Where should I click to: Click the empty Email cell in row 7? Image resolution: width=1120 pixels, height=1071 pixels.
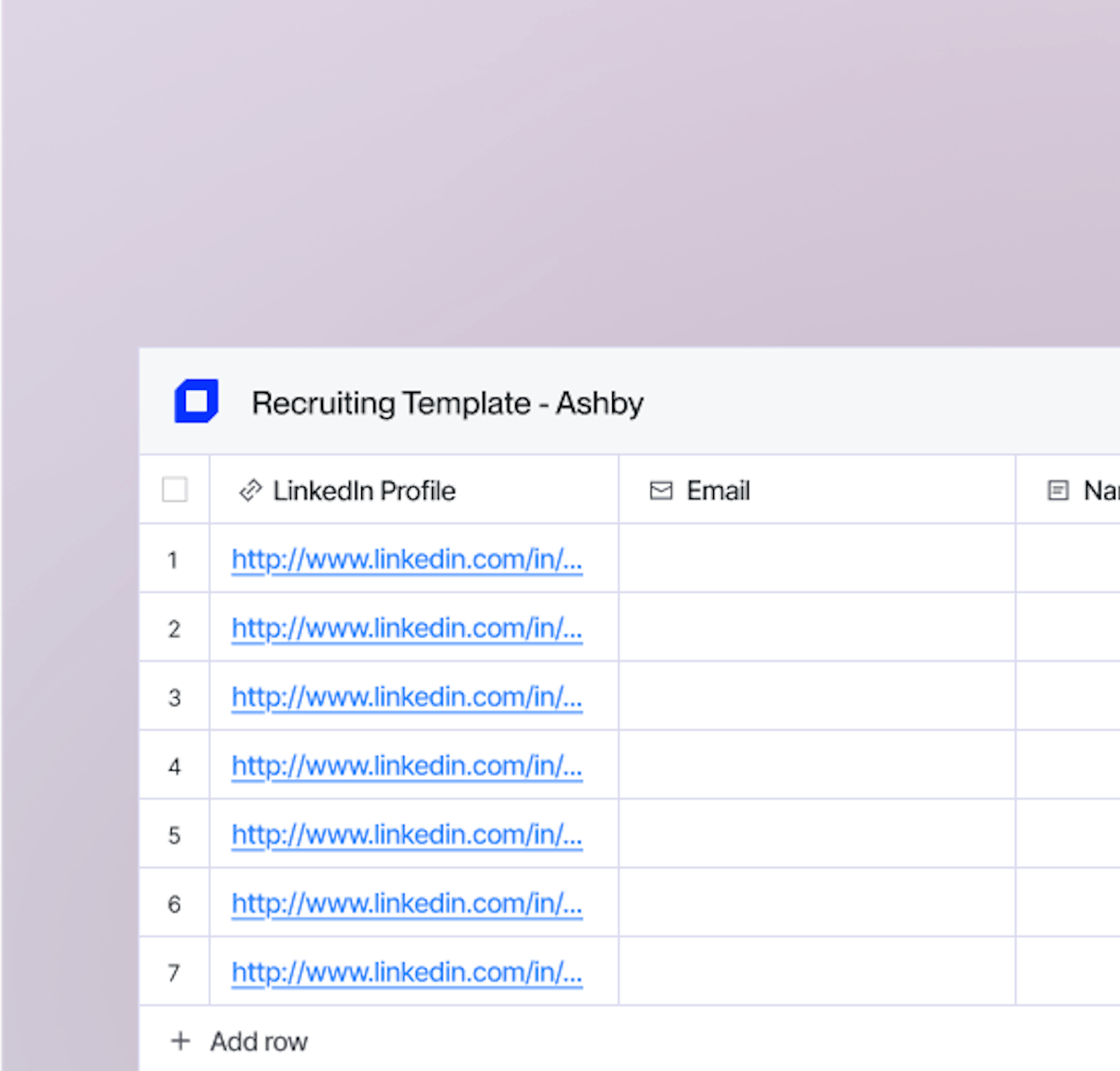point(817,971)
